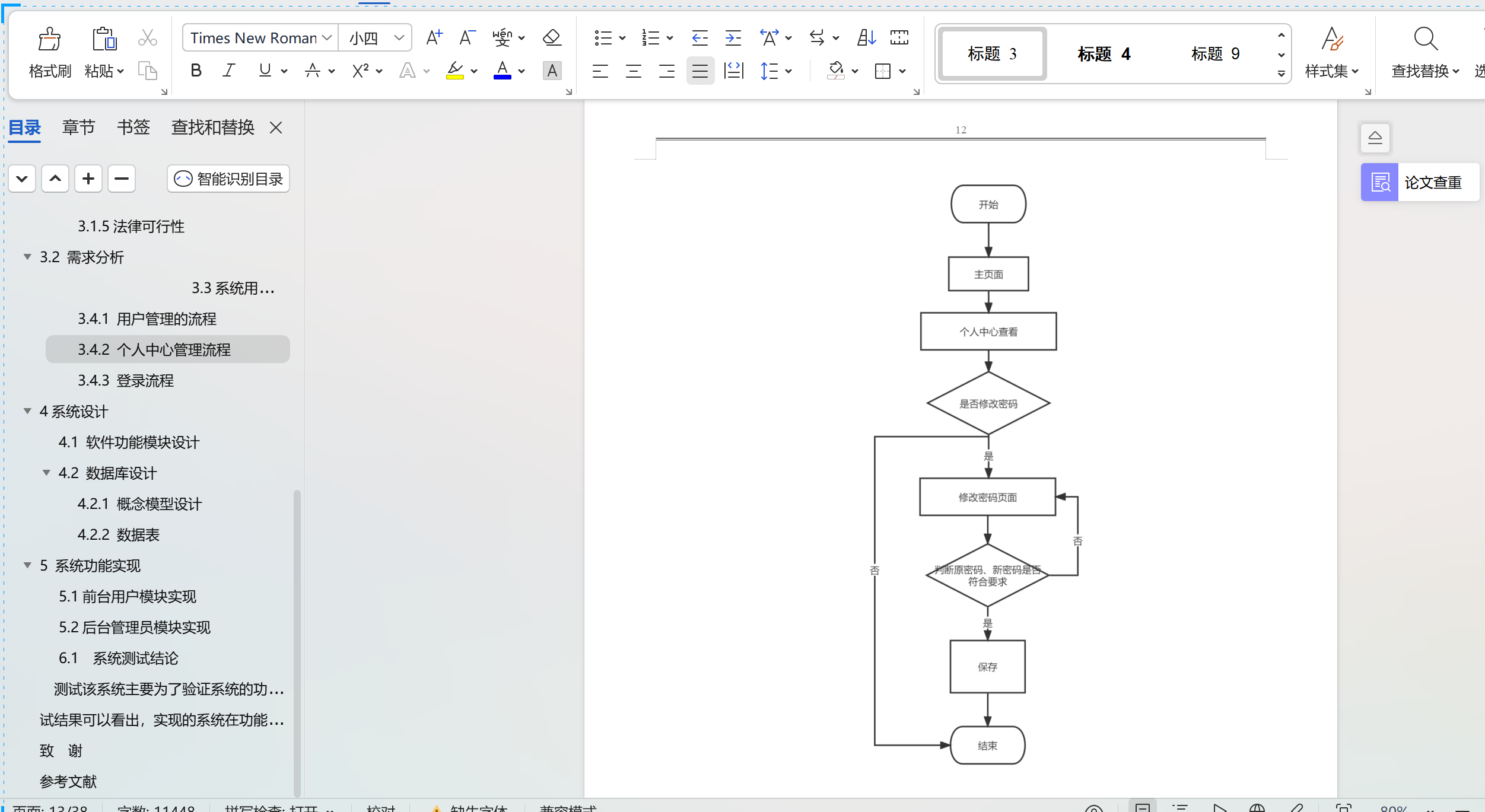Collapse the 4 系统设计 outline section

point(27,411)
